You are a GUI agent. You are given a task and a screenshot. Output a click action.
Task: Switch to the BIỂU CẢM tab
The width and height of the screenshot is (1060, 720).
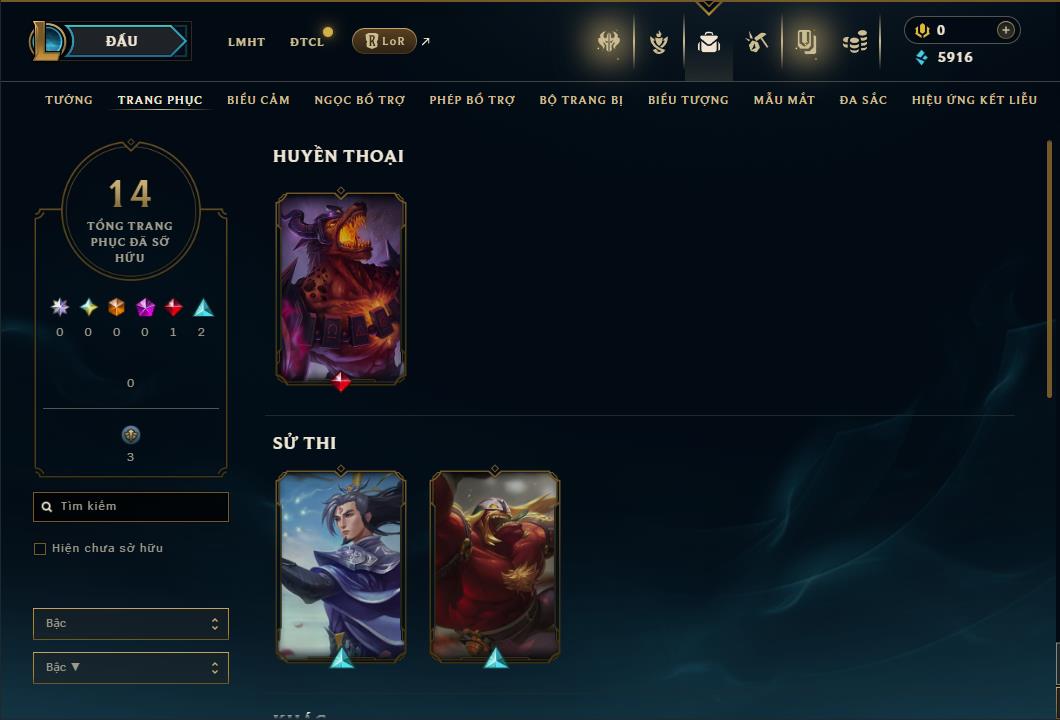click(x=258, y=100)
